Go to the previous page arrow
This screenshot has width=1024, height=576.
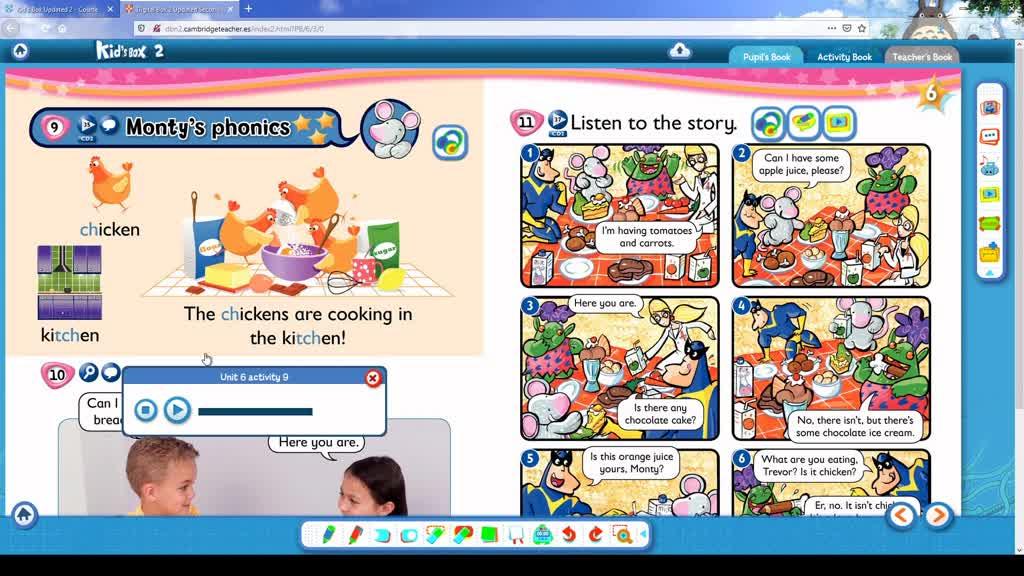coord(901,515)
